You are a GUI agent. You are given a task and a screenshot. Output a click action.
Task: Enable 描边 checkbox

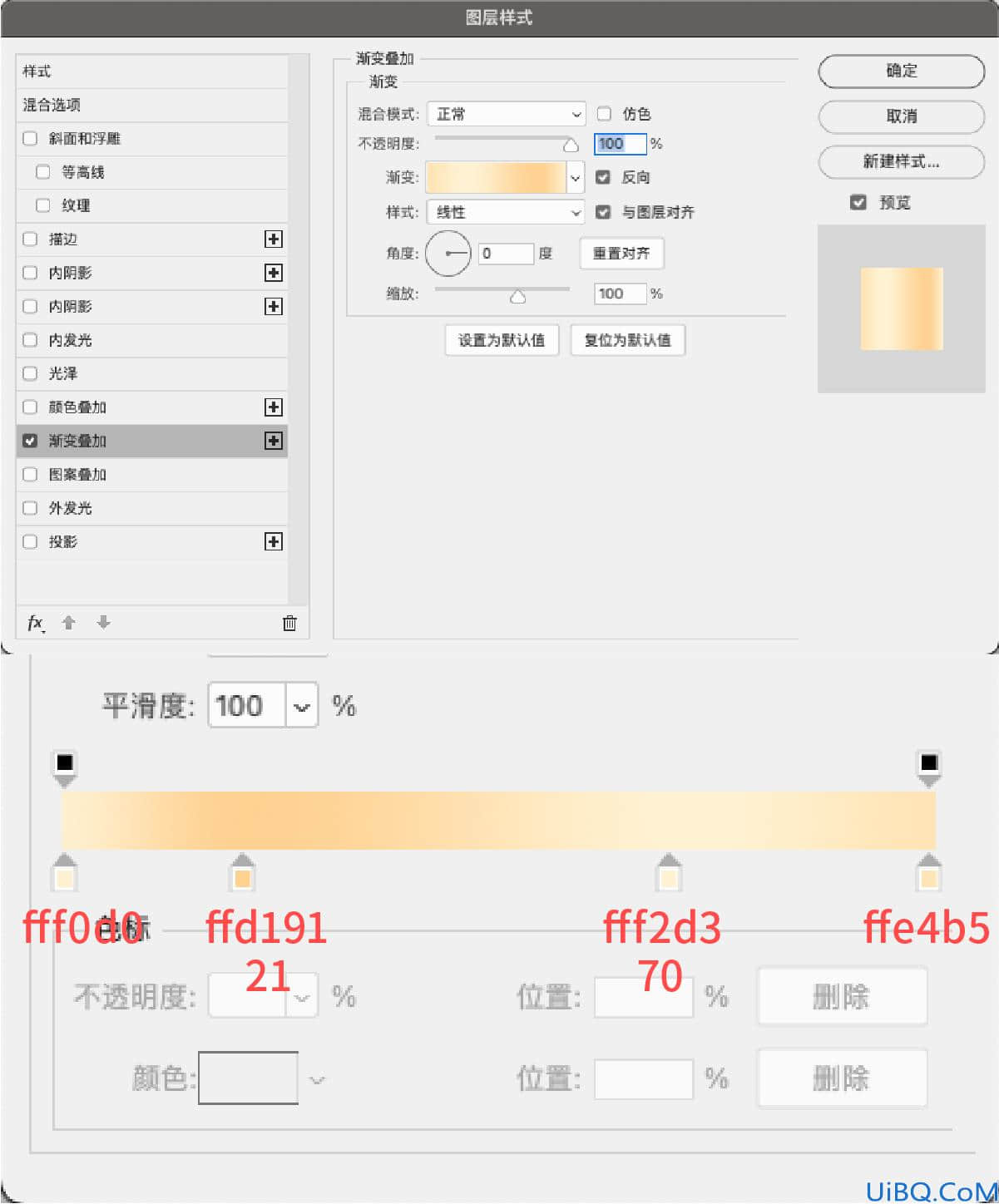click(30, 239)
